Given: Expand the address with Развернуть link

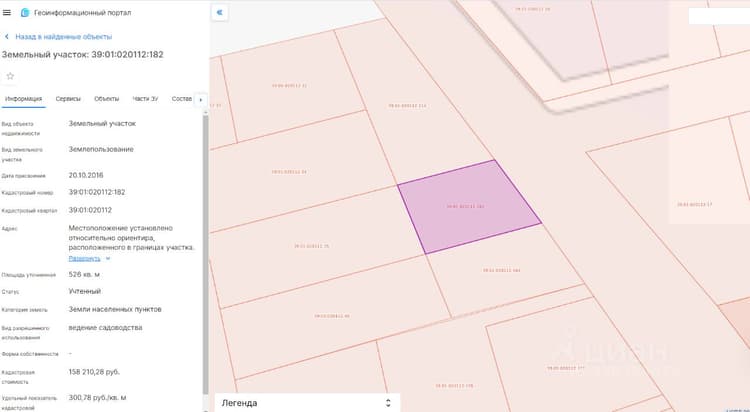Looking at the screenshot, I should pos(84,258).
